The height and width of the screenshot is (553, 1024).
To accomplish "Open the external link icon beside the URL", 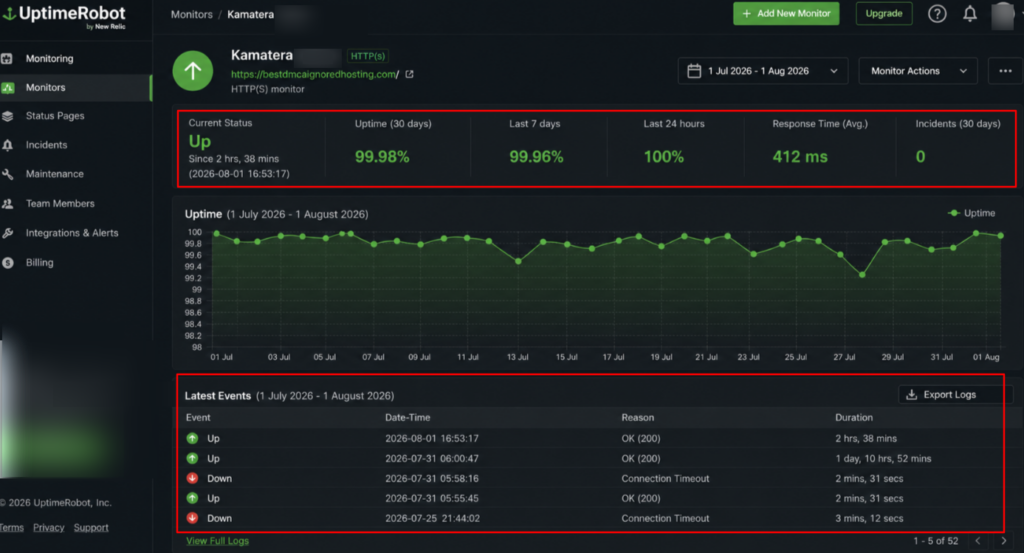I will click(409, 74).
